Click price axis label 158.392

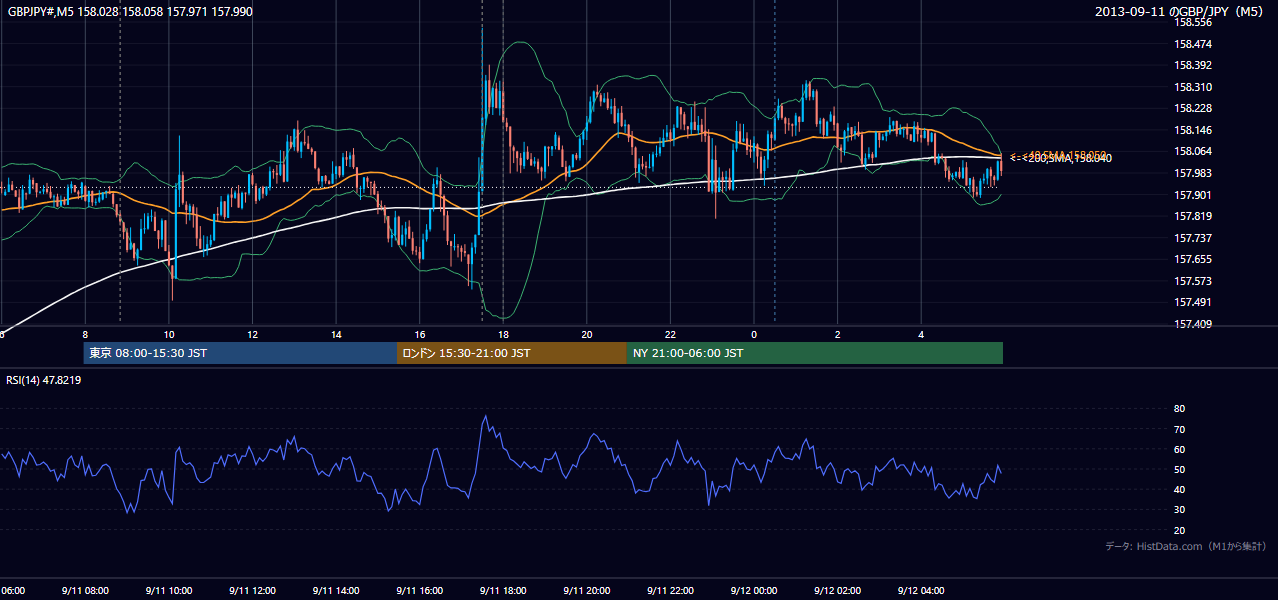pyautogui.click(x=1193, y=65)
